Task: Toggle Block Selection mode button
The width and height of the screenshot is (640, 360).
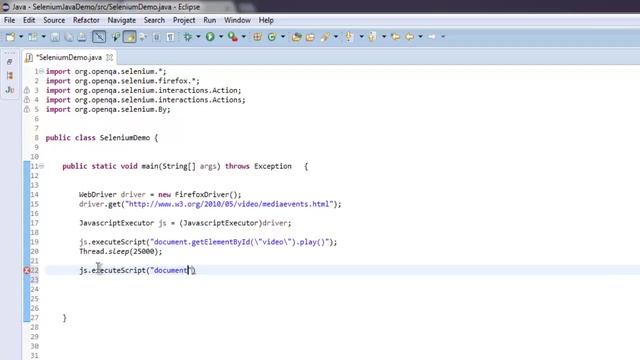Action: 157,37
